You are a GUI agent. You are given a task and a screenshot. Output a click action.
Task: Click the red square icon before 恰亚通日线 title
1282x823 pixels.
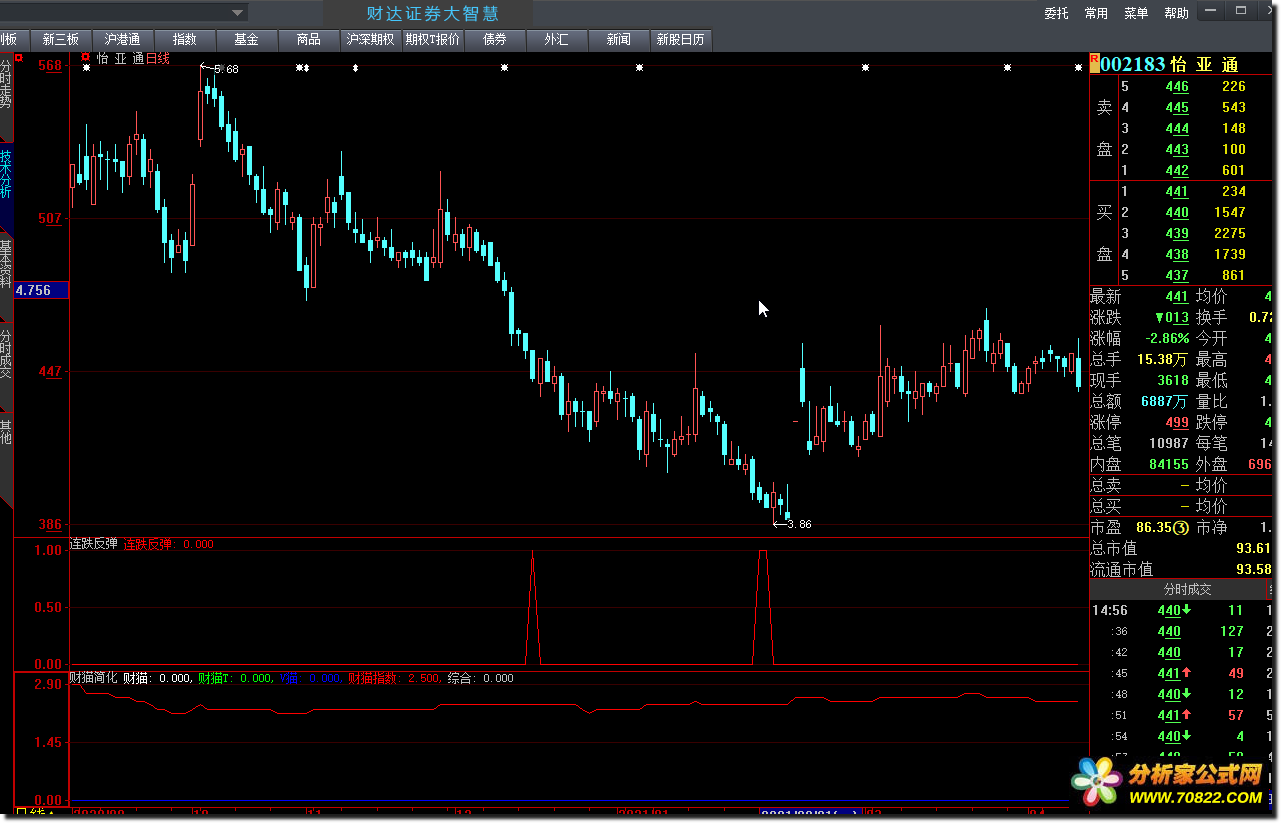click(x=86, y=57)
